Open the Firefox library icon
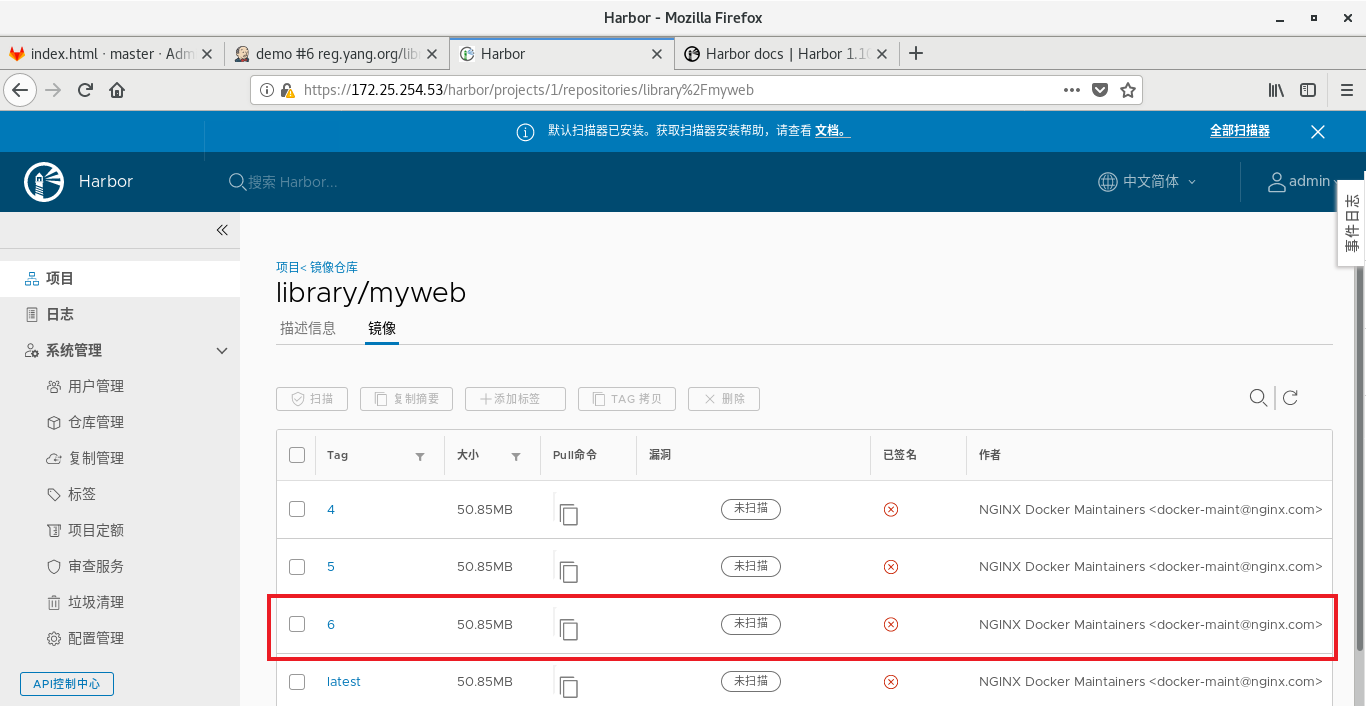Image resolution: width=1366 pixels, height=706 pixels. [1277, 90]
